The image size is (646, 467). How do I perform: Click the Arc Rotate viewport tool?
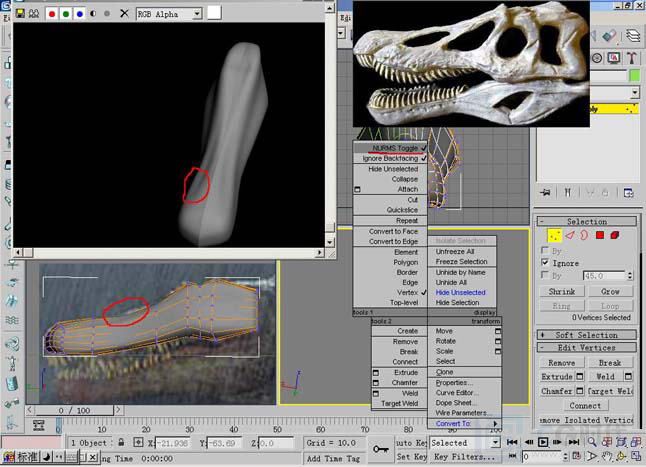pos(621,456)
